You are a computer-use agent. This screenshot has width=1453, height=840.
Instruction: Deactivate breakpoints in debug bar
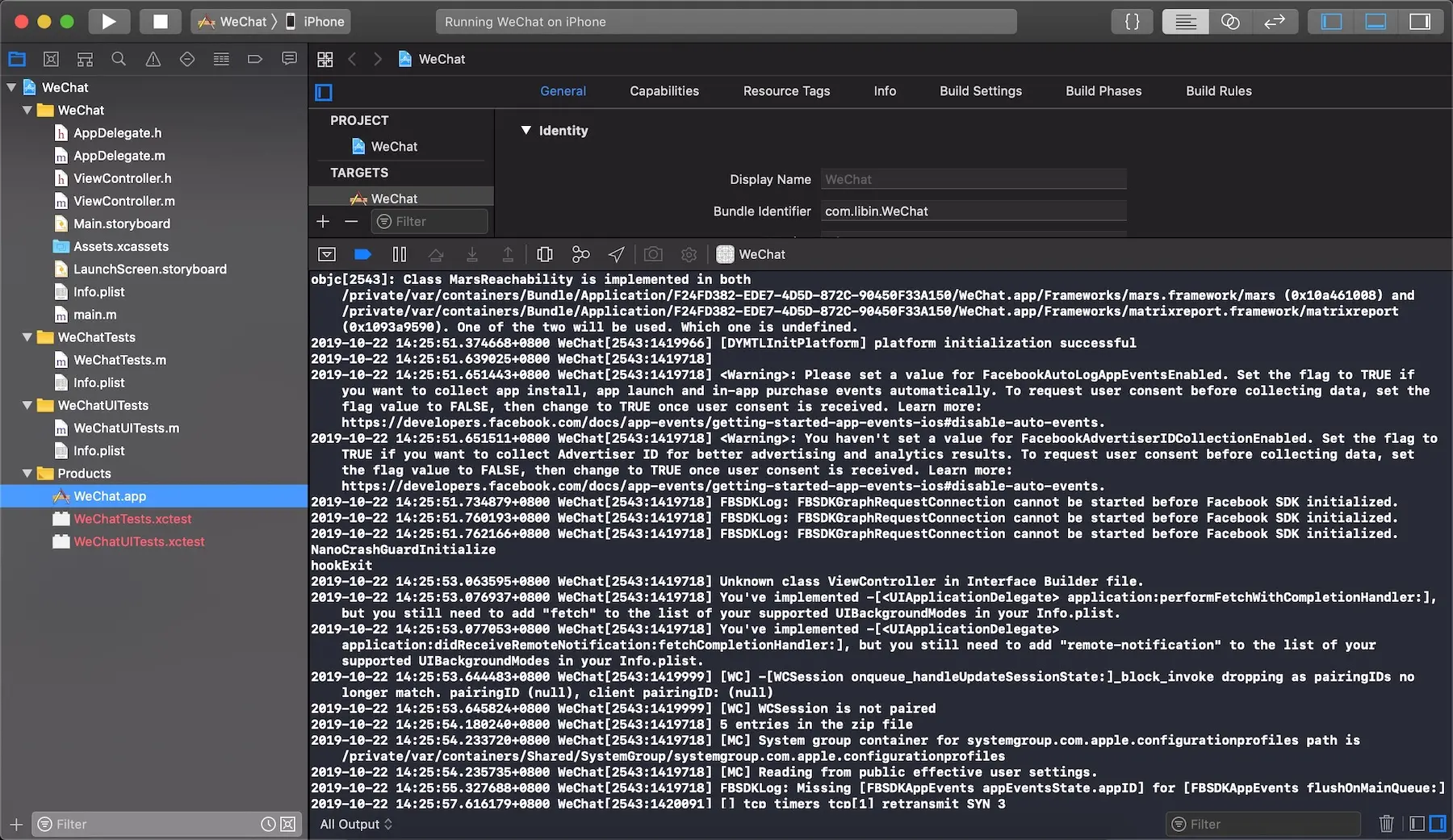click(362, 254)
